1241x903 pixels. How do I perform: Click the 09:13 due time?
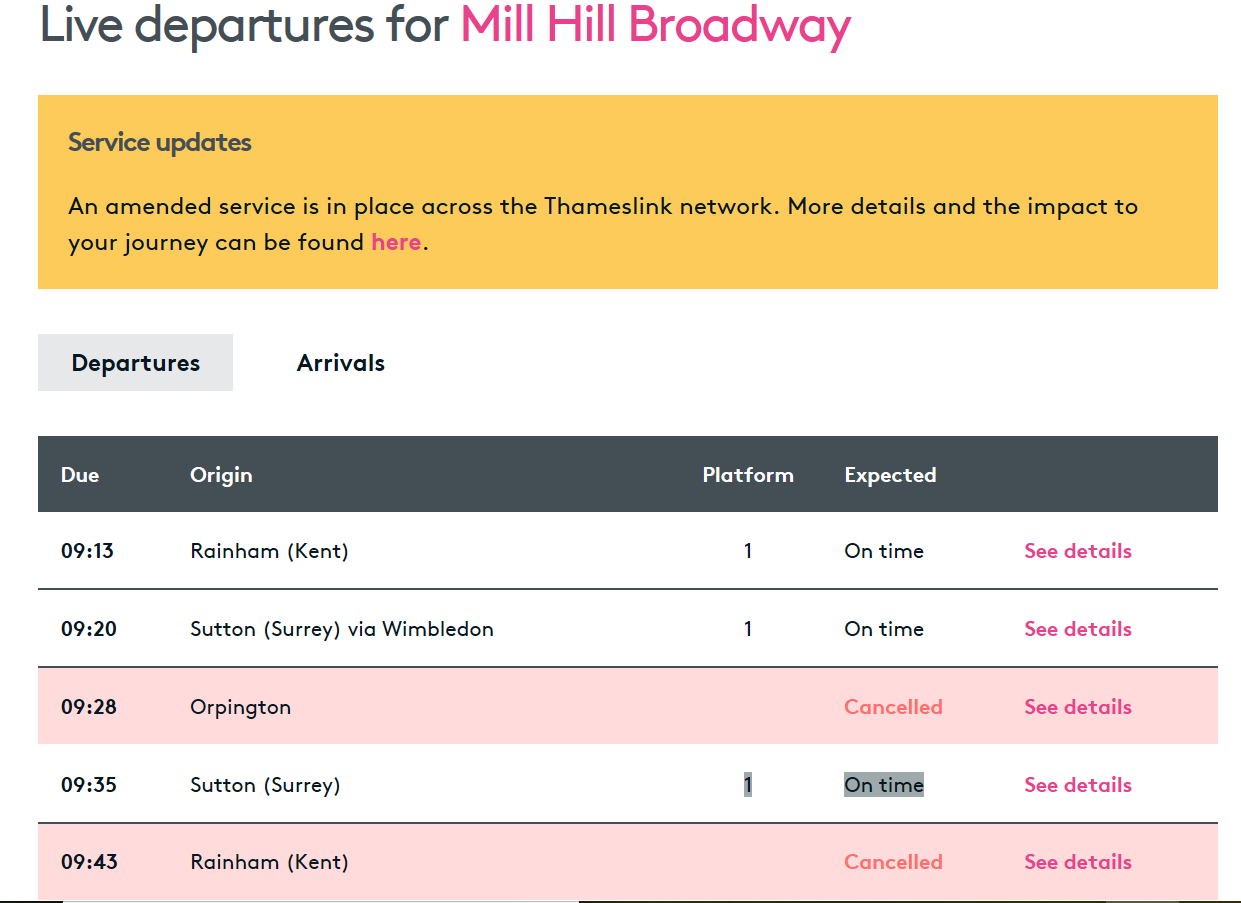point(87,551)
